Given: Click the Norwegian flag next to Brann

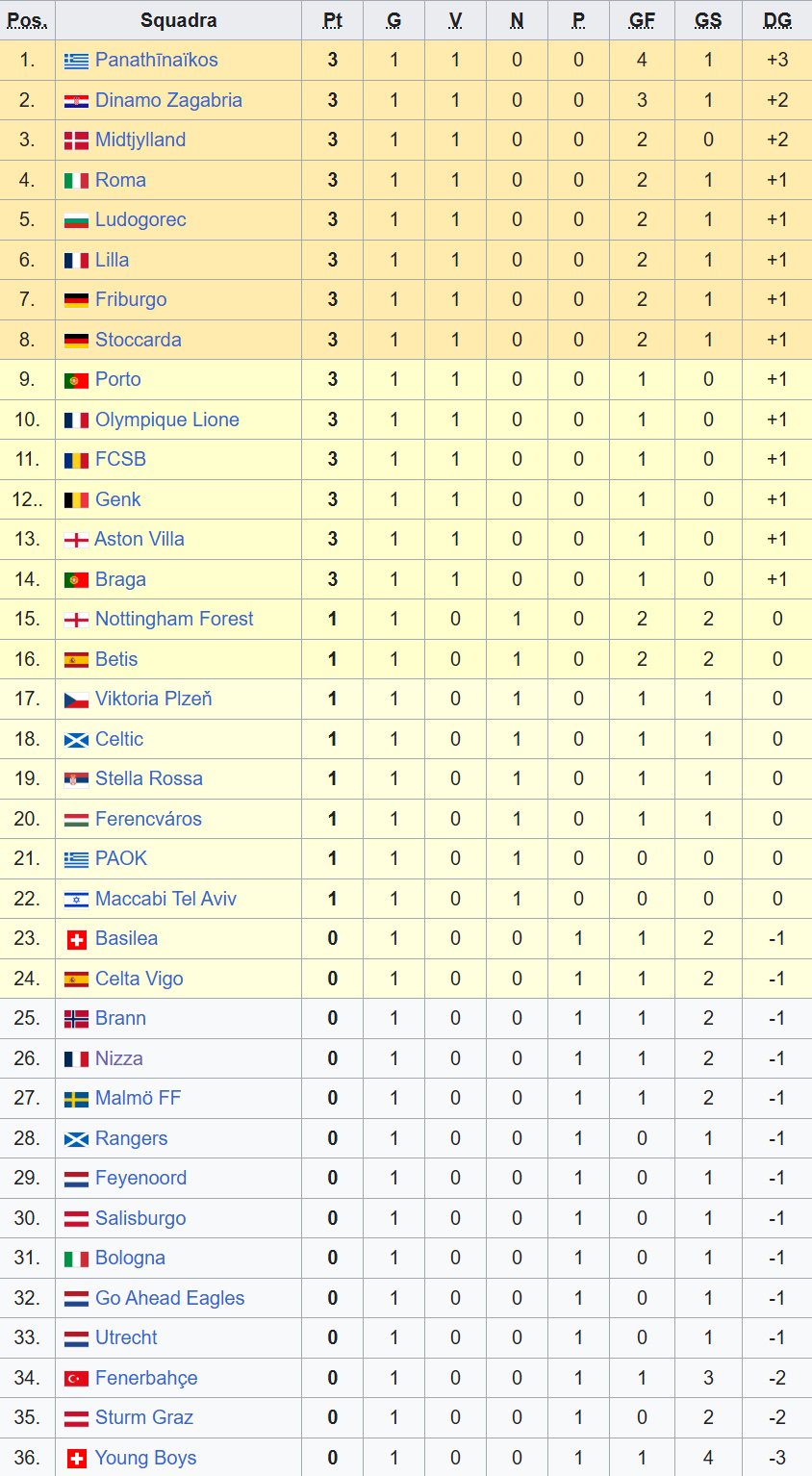Looking at the screenshot, I should pyautogui.click(x=76, y=1019).
